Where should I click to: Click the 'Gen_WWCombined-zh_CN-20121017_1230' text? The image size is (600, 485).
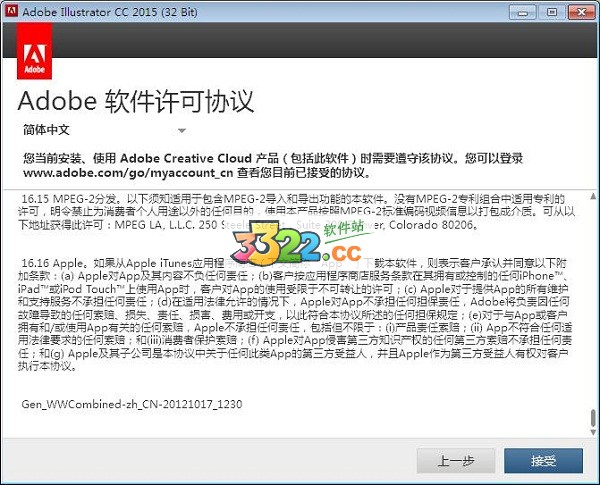point(132,404)
